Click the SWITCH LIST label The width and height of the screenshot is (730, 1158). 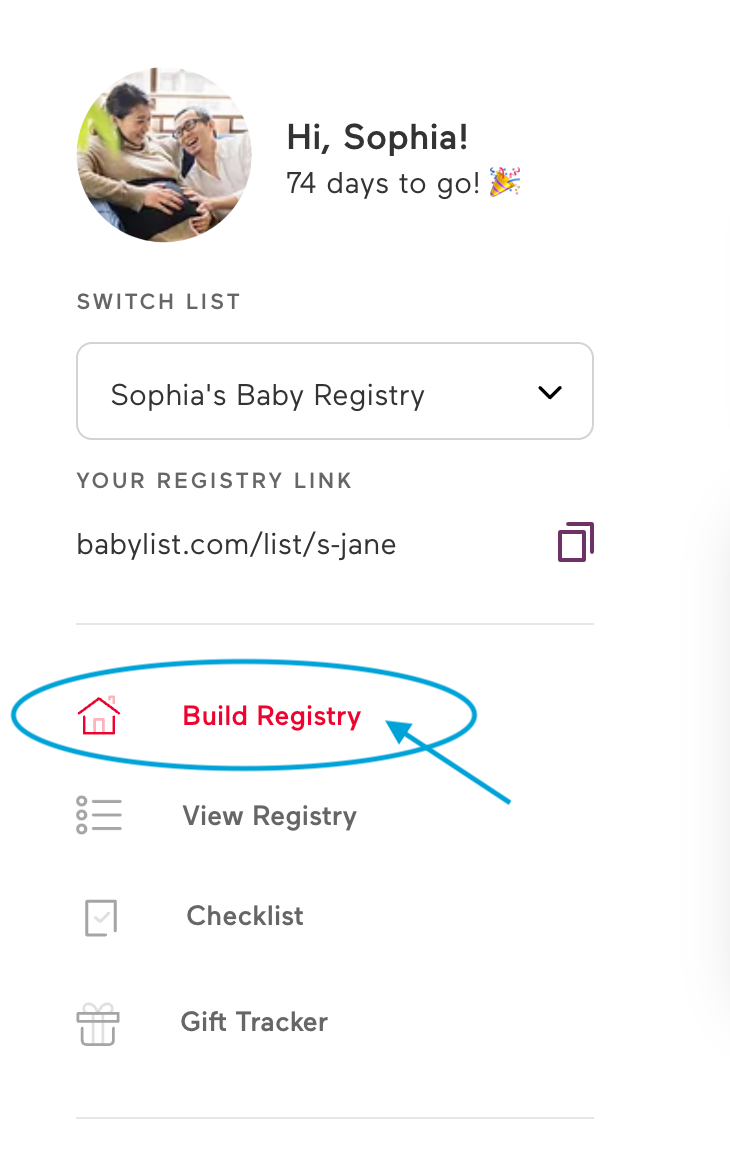pos(158,301)
